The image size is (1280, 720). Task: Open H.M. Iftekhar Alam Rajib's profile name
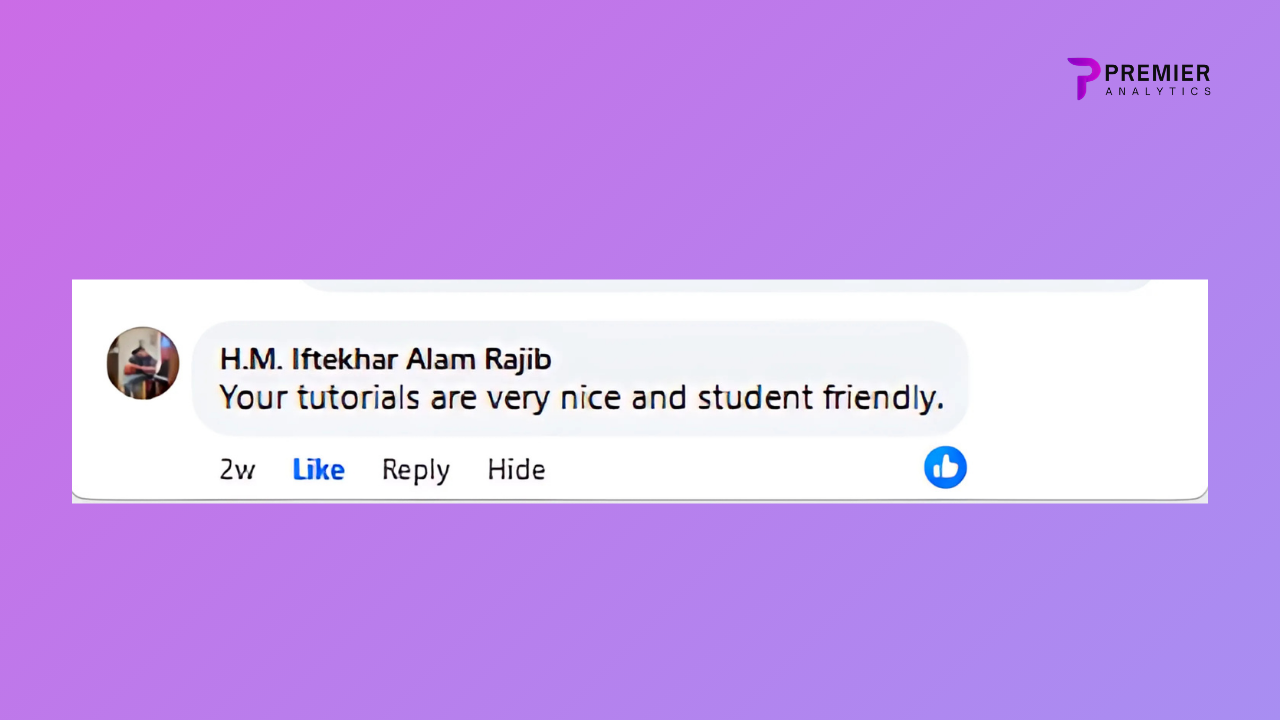(x=385, y=359)
